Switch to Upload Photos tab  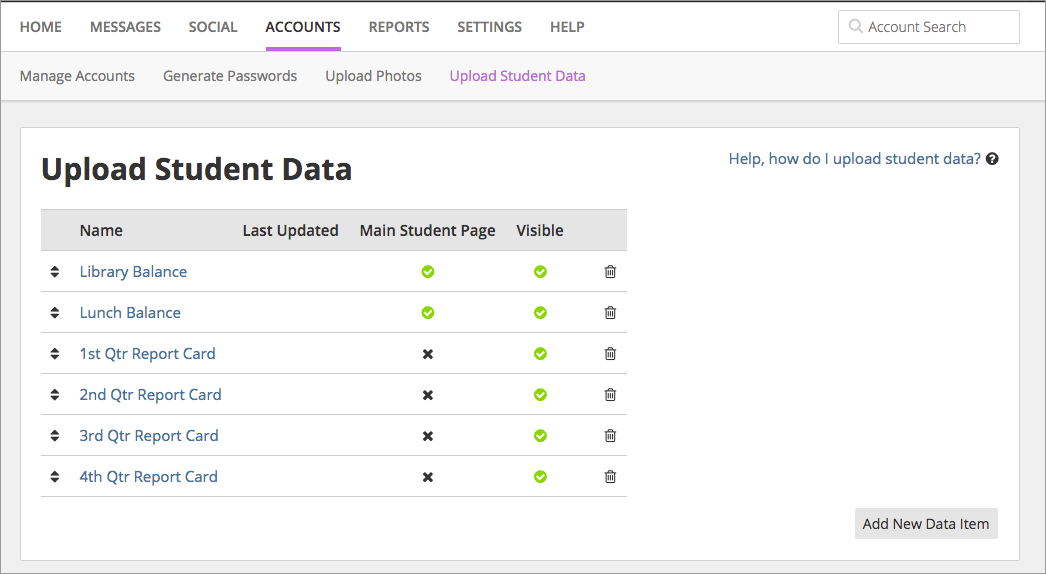coord(374,76)
